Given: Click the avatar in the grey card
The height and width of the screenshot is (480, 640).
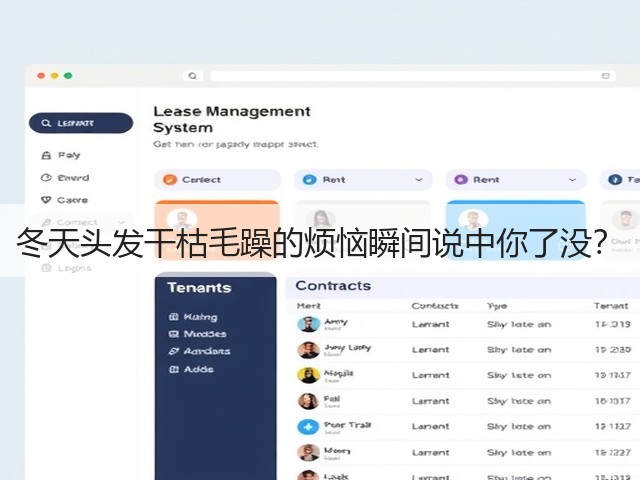Looking at the screenshot, I should tap(321, 219).
